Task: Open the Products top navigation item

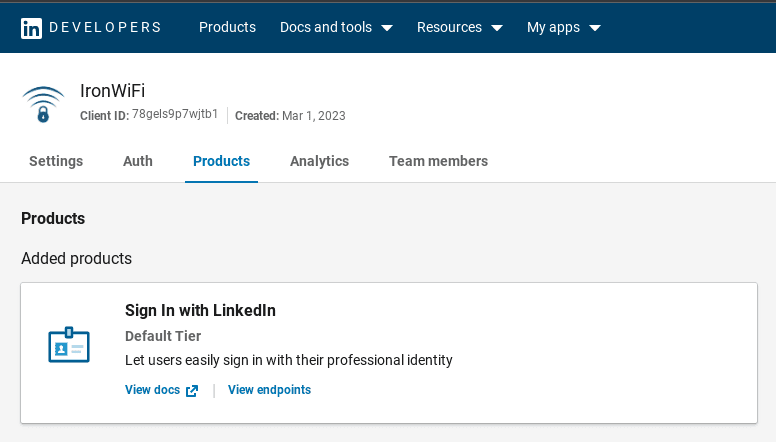Action: (227, 27)
